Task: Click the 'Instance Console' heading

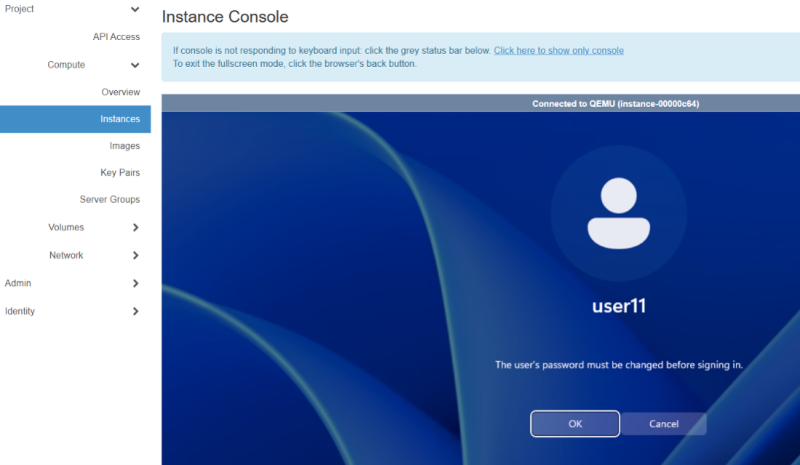Action: [225, 17]
